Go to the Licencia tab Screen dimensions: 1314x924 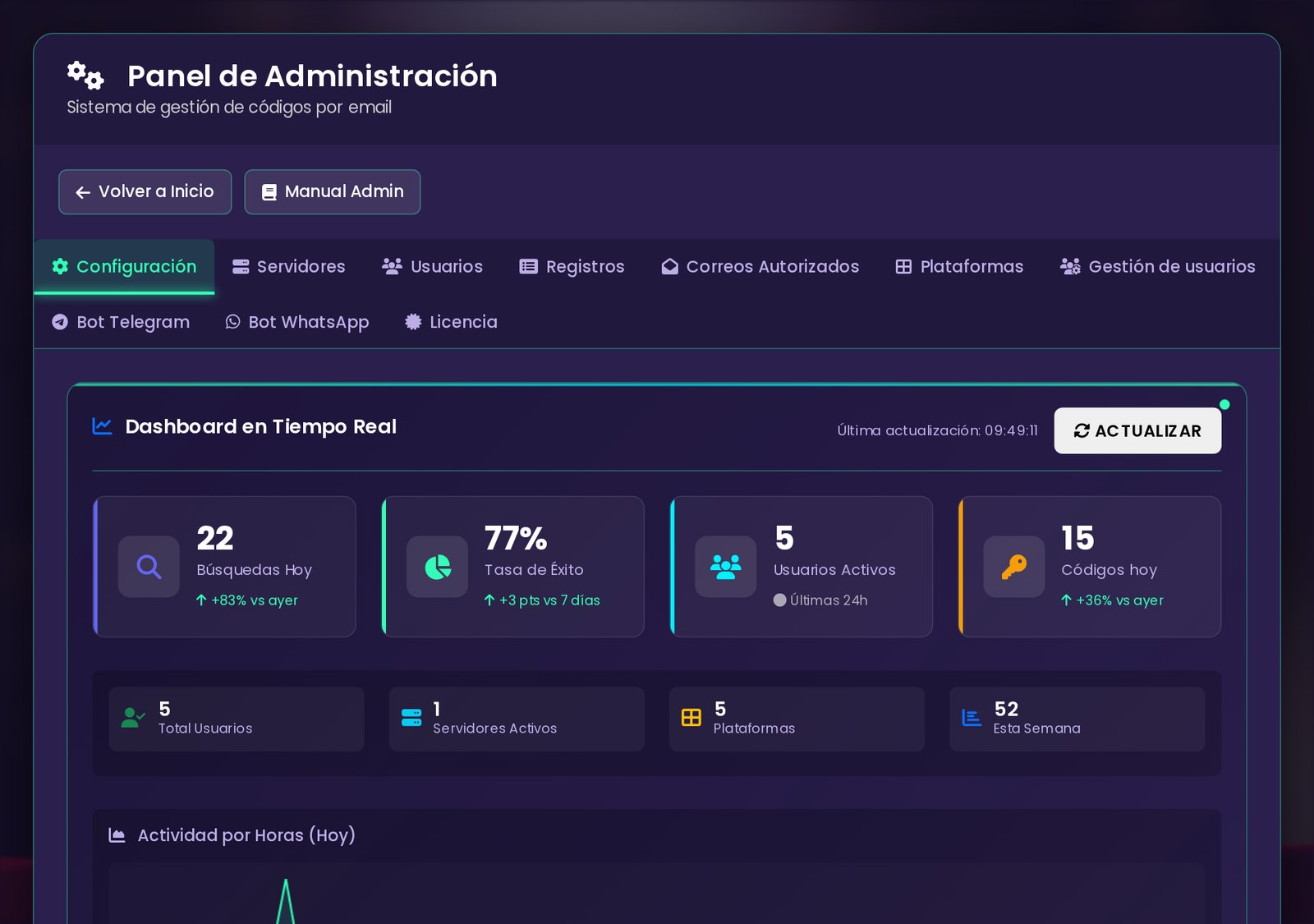pos(451,322)
